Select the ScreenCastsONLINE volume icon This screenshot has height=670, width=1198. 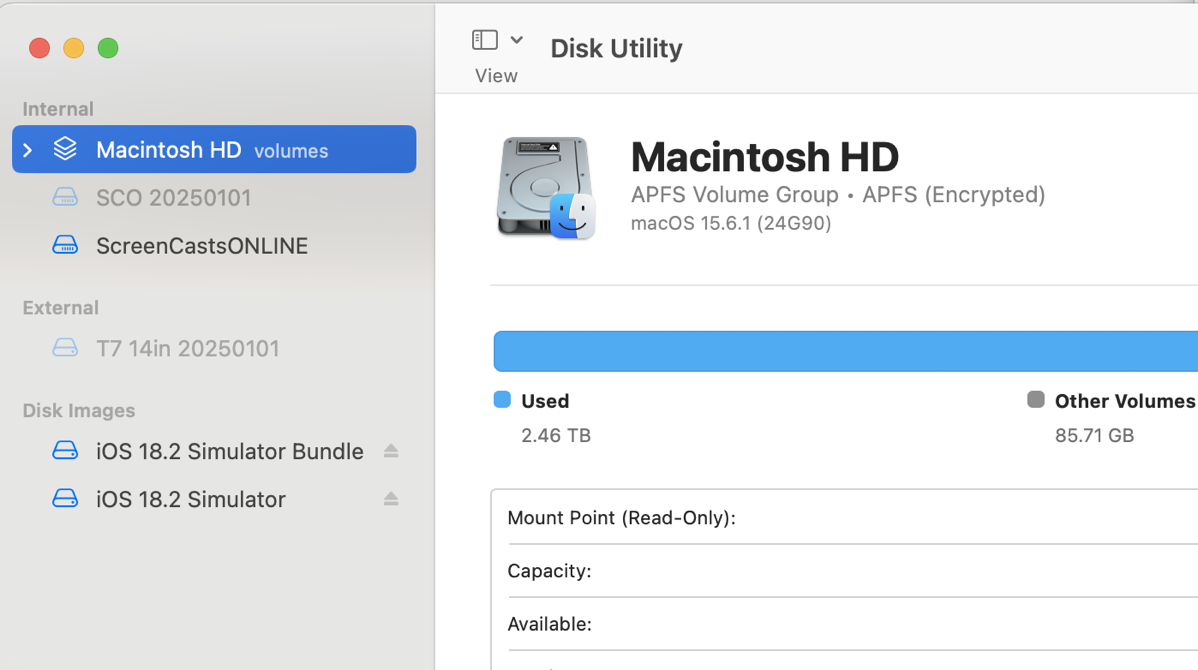[x=65, y=245]
